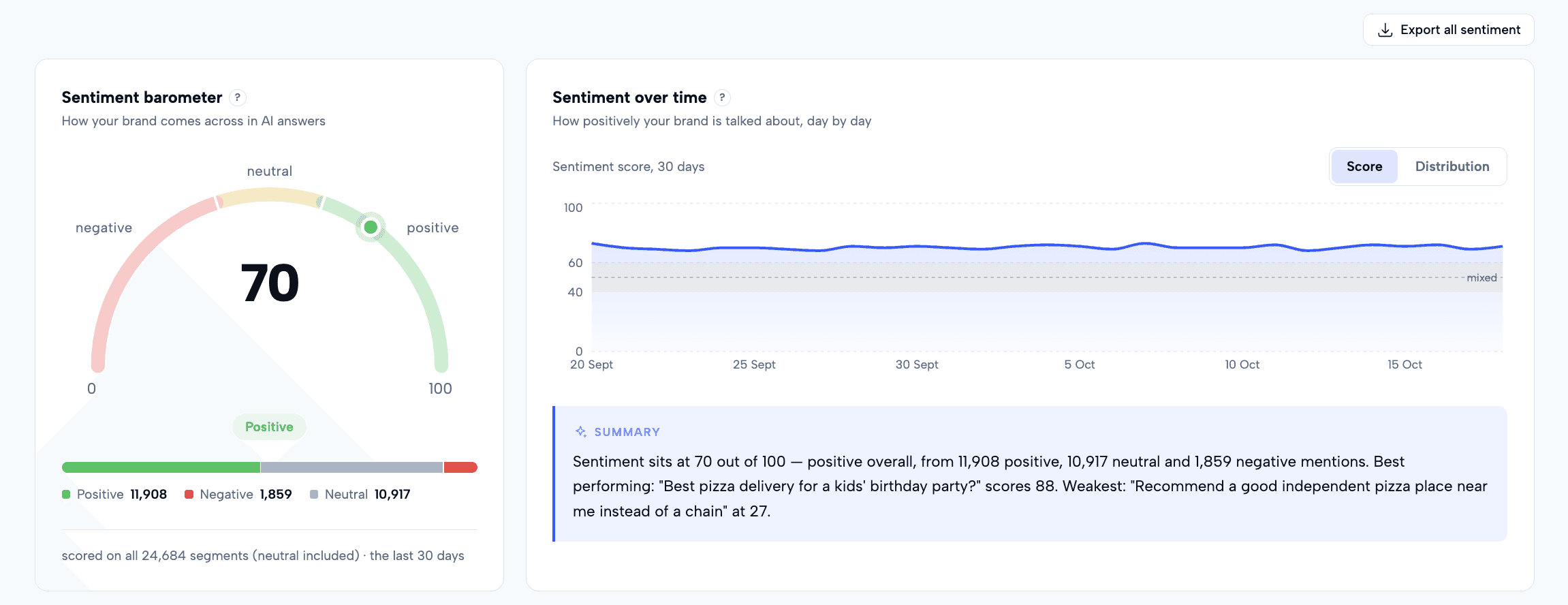Screen dimensions: 1568x605
Task: Click the 'Sentiment score, 30 days' label
Action: point(628,167)
